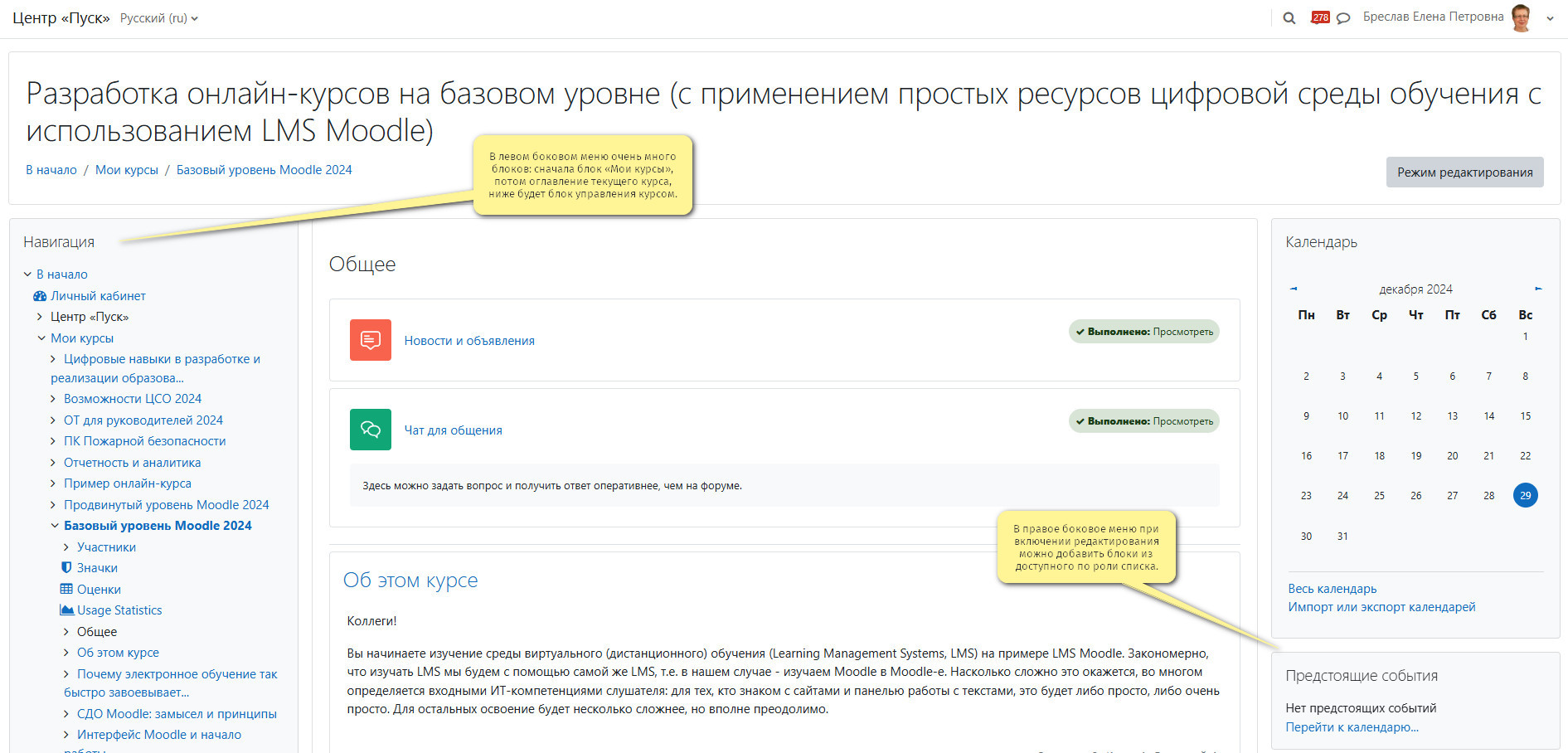Open Возможности ЦСО 2024 course
This screenshot has width=1568, height=753.
pos(133,399)
